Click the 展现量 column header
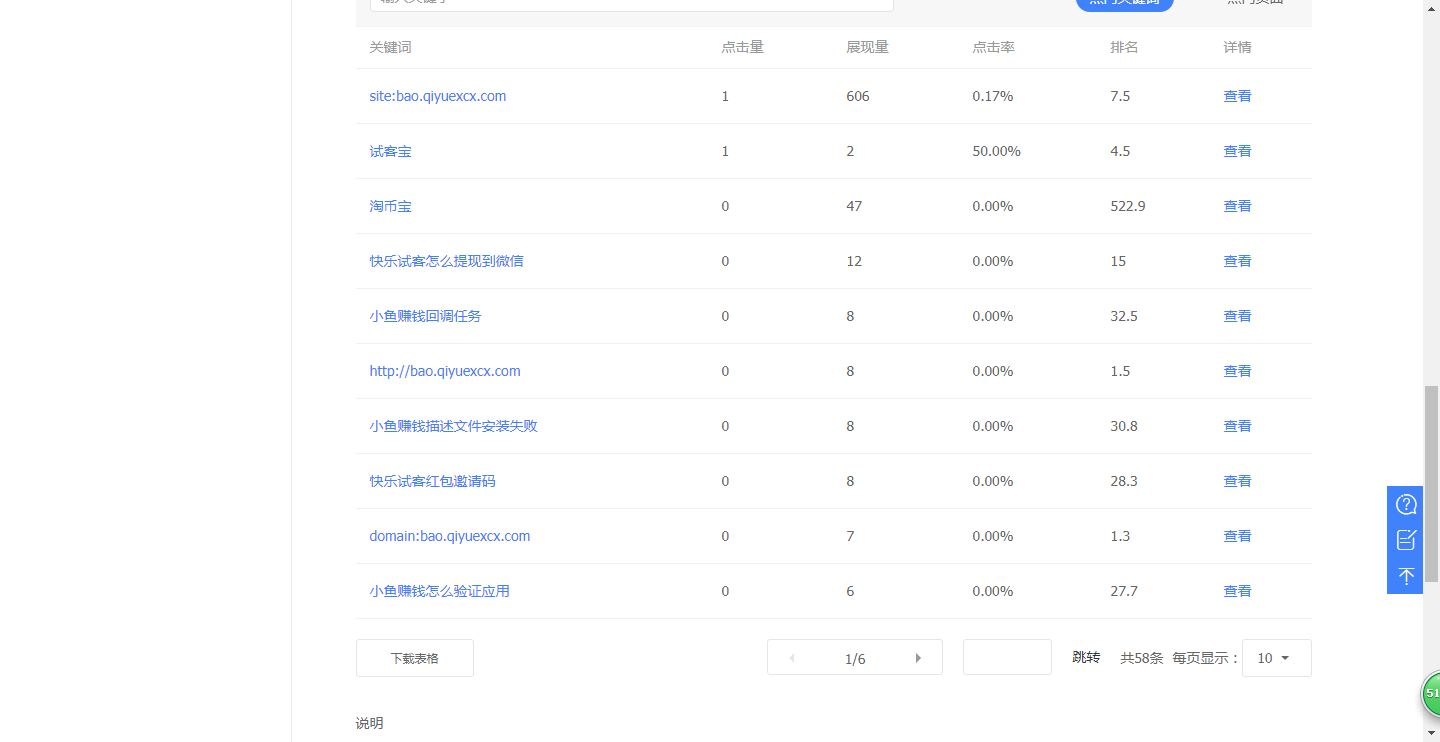 (x=867, y=47)
